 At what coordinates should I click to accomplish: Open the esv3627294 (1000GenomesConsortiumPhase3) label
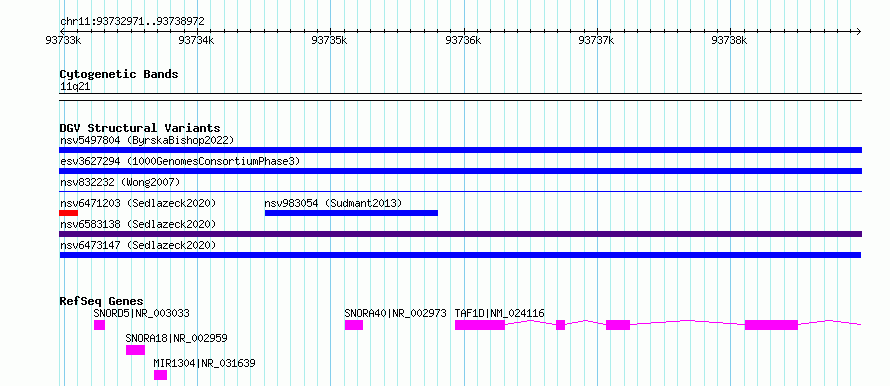tap(180, 161)
